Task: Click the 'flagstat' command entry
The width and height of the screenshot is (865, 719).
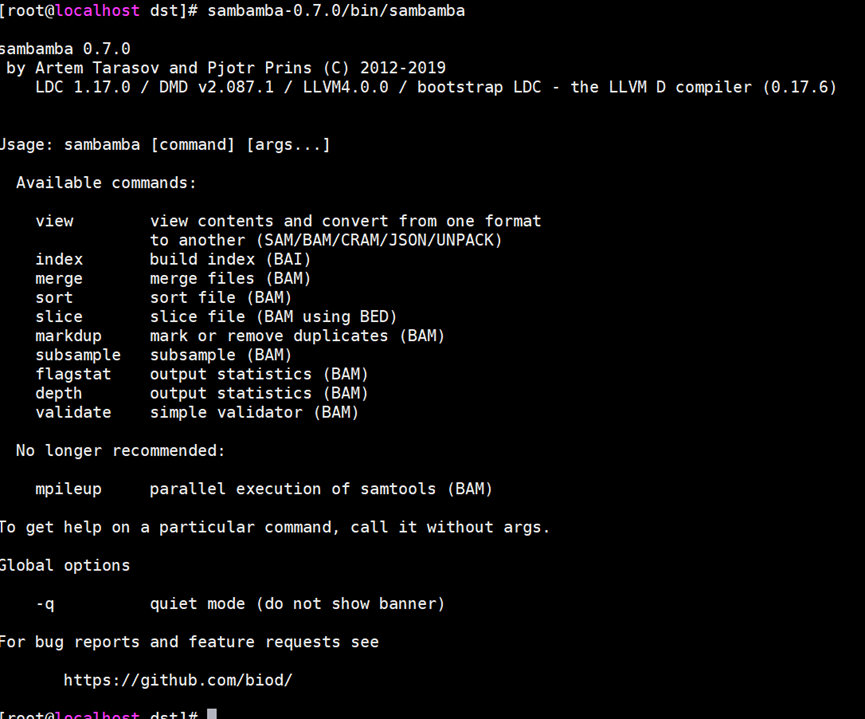Action: click(73, 374)
